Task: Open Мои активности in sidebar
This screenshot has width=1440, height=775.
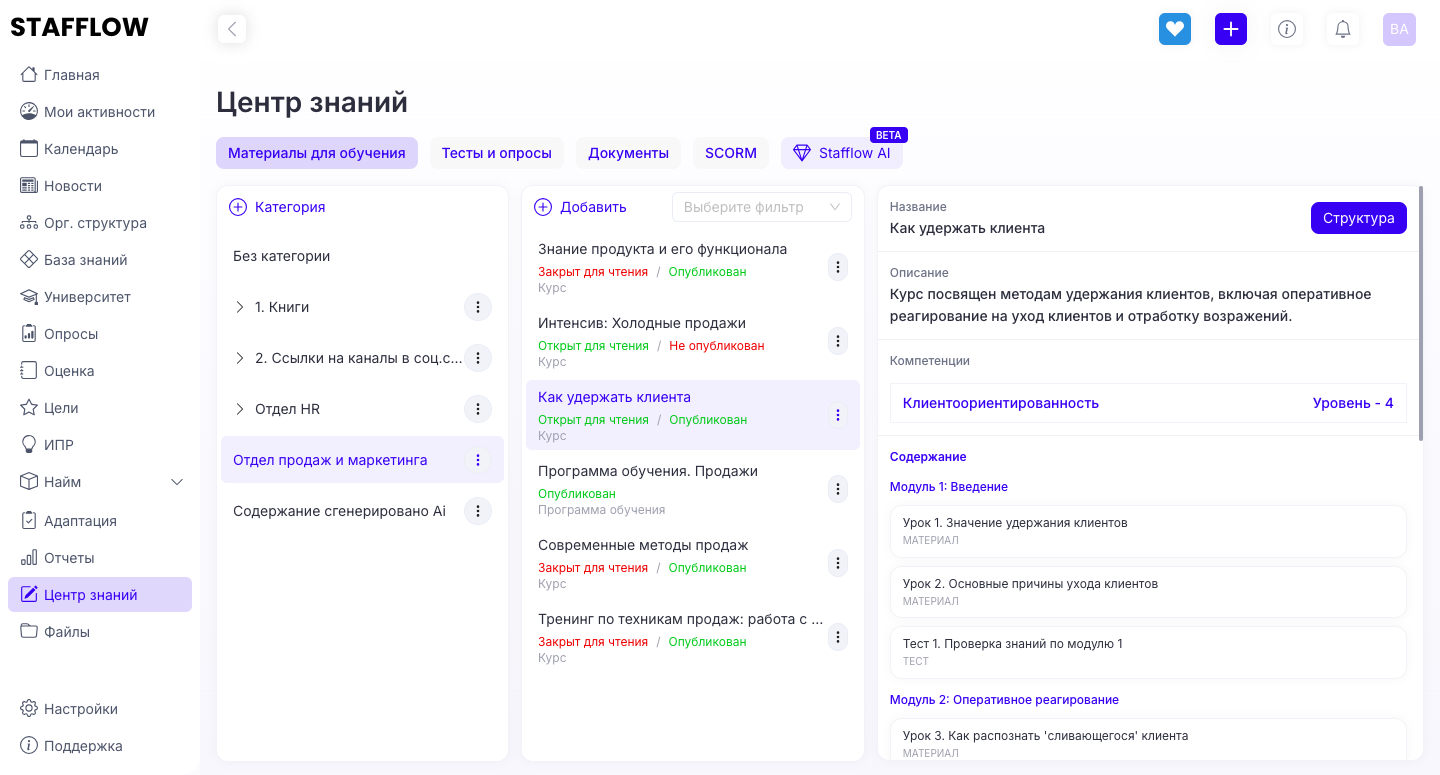Action: click(x=100, y=112)
